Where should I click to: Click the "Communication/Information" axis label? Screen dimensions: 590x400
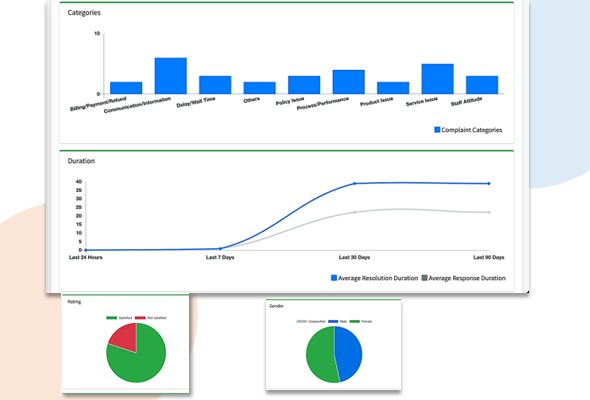click(x=137, y=105)
